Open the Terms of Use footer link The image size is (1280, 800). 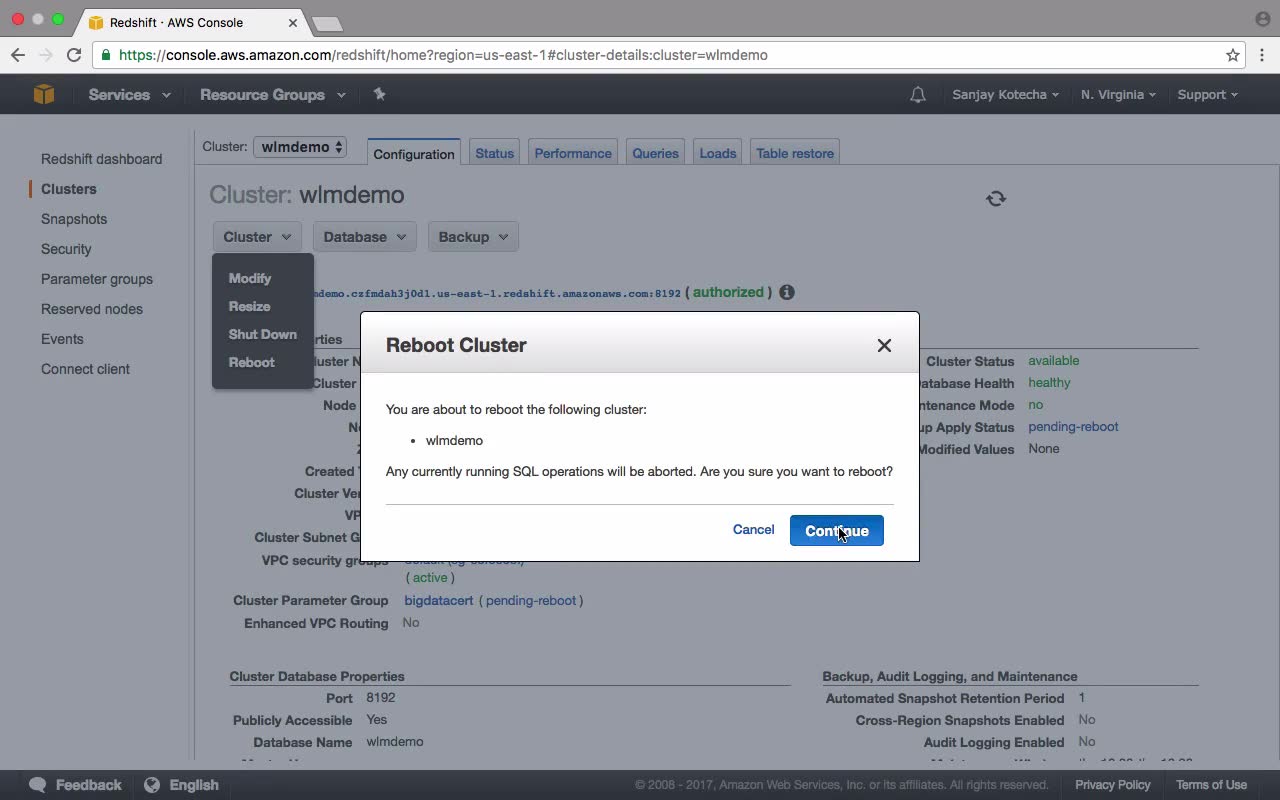[1211, 785]
